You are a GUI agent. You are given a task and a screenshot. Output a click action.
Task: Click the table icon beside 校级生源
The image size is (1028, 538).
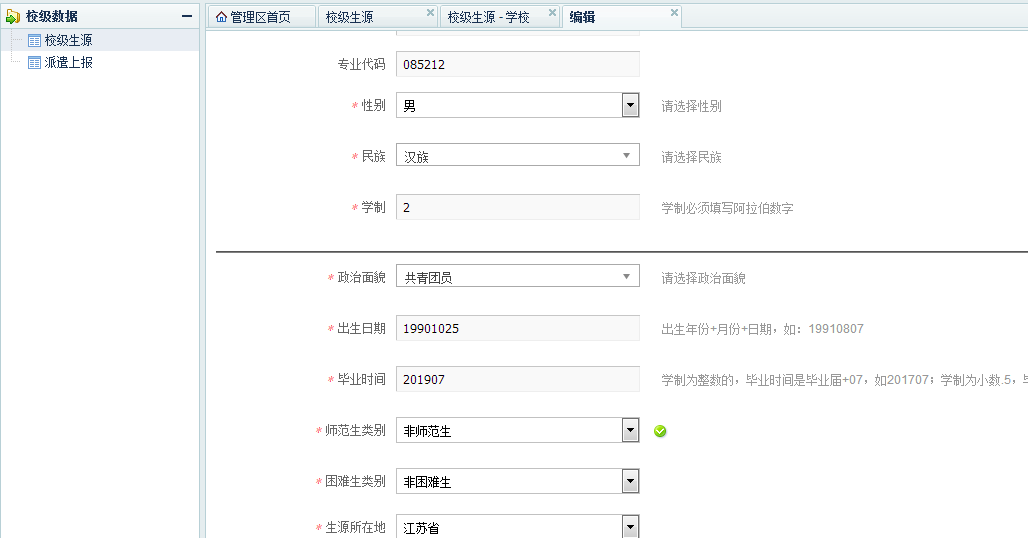(x=34, y=41)
